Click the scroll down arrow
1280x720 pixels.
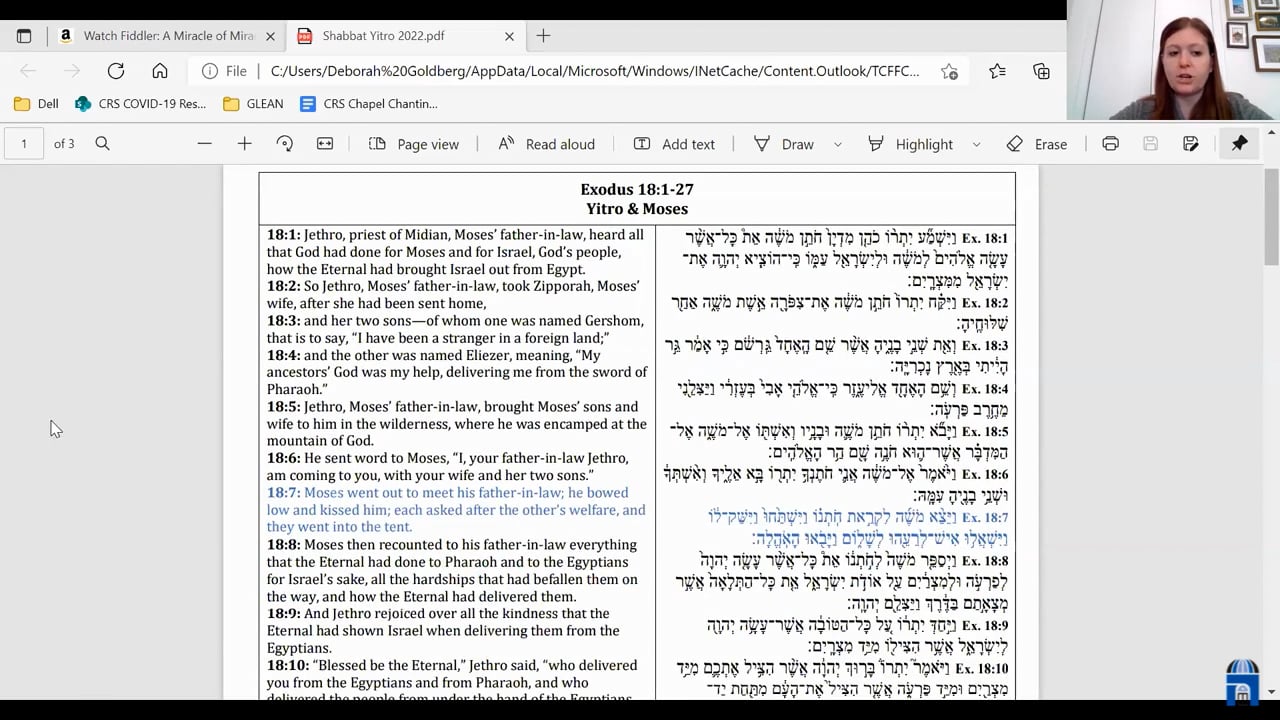pyautogui.click(x=1271, y=691)
